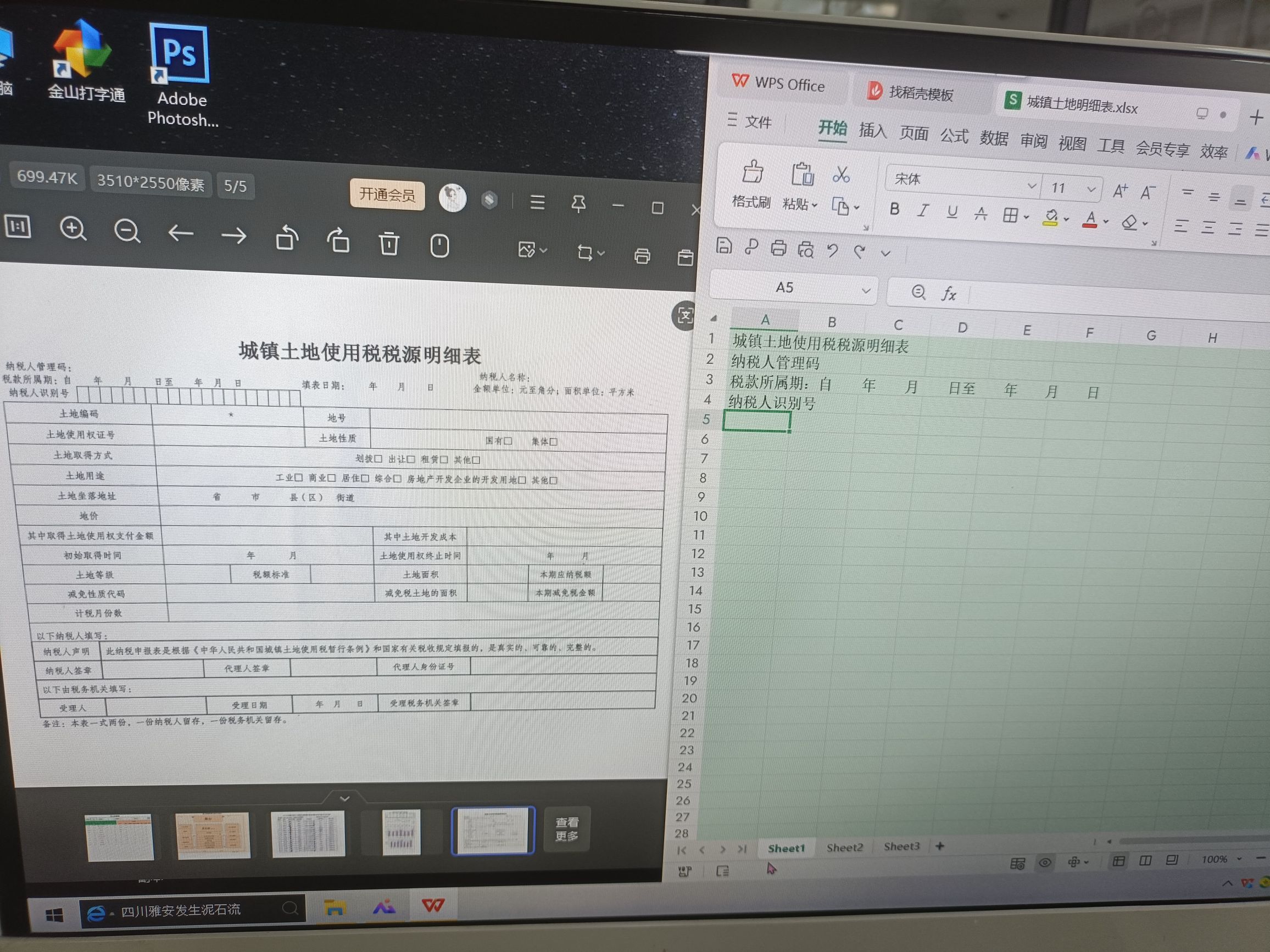Open 找稻壳模板 tab in WPS

[911, 92]
